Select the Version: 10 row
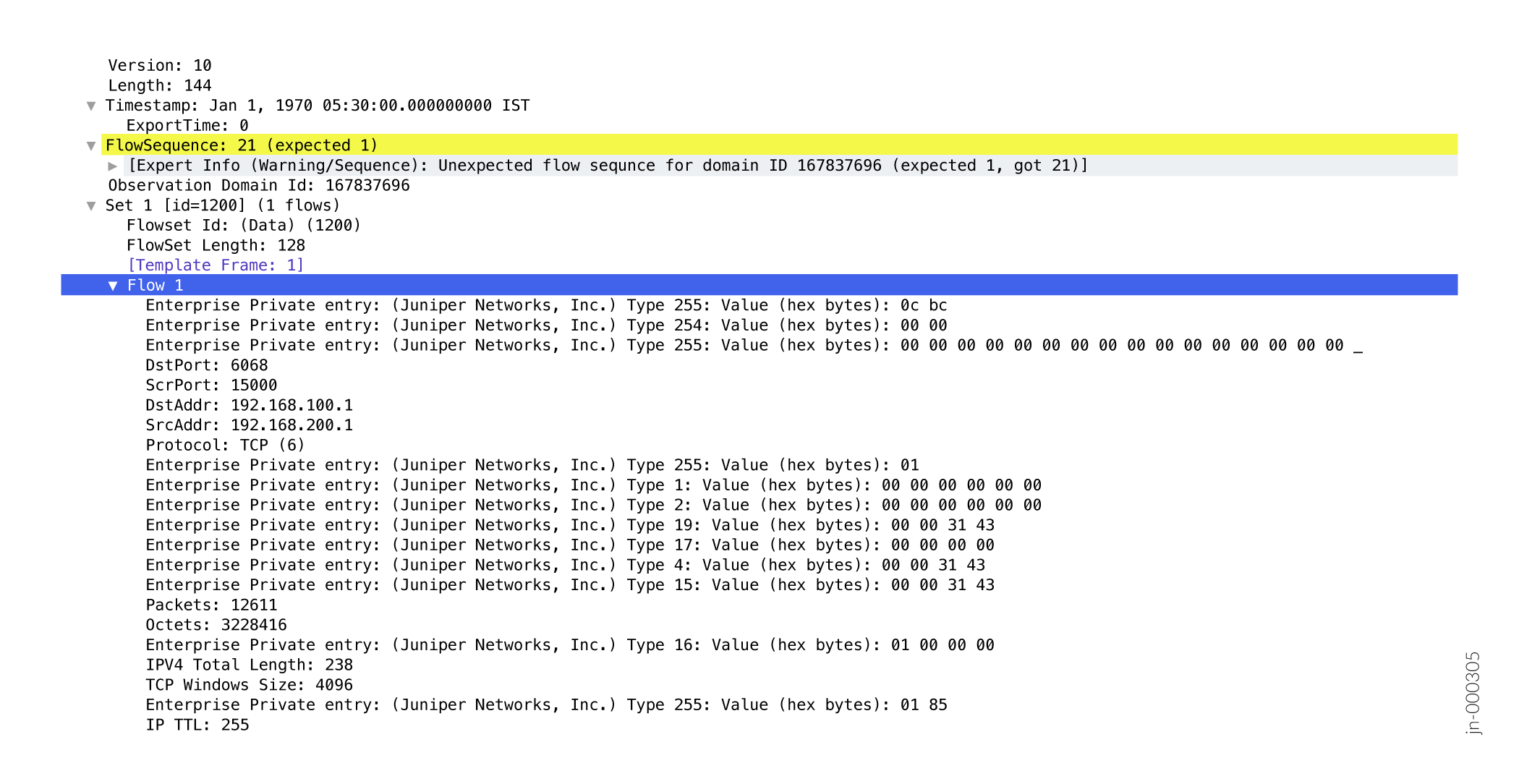Viewport: 1519px width, 784px height. (160, 66)
